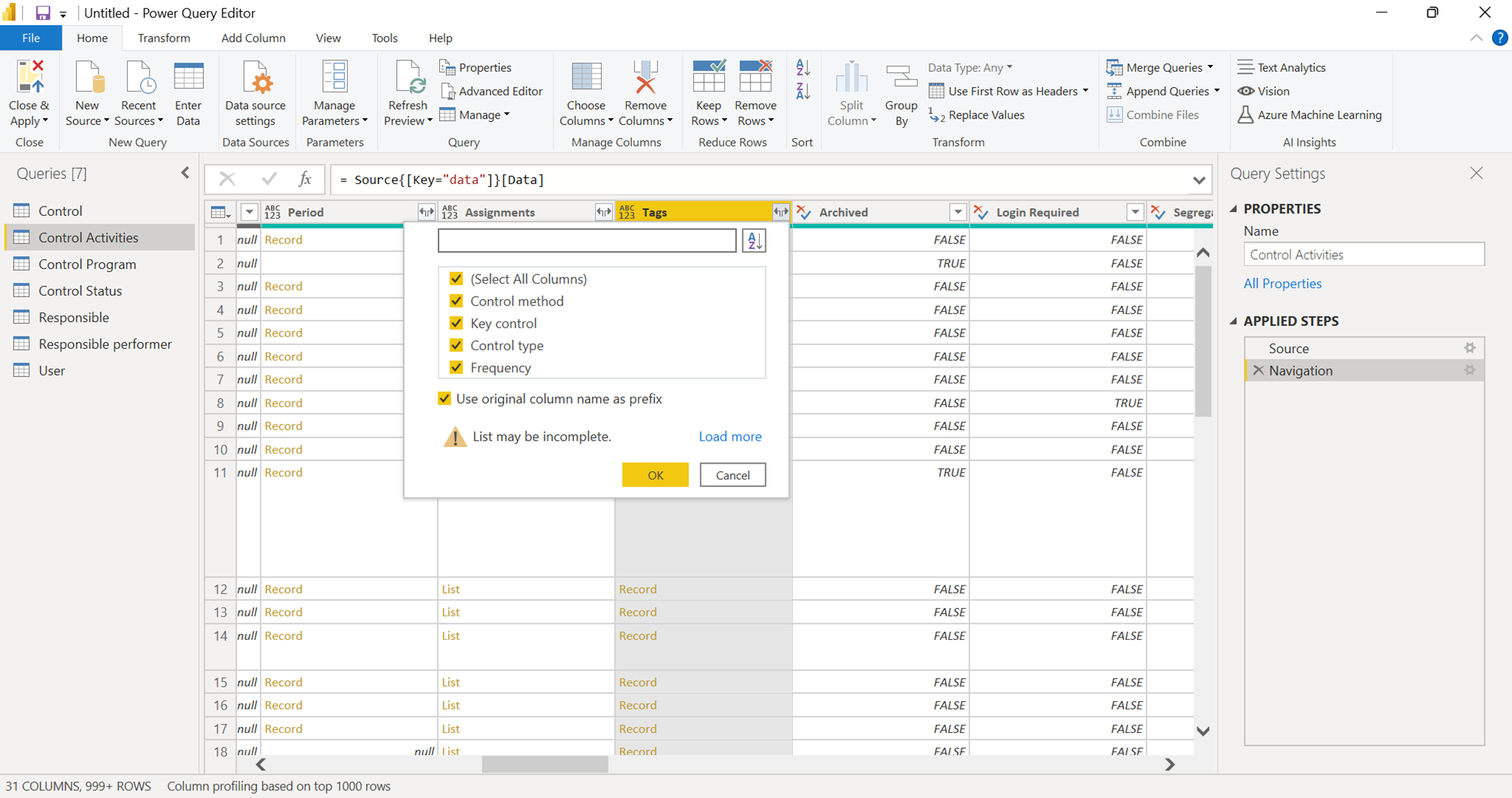Open the help question mark icon
The image size is (1512, 798).
(1500, 38)
